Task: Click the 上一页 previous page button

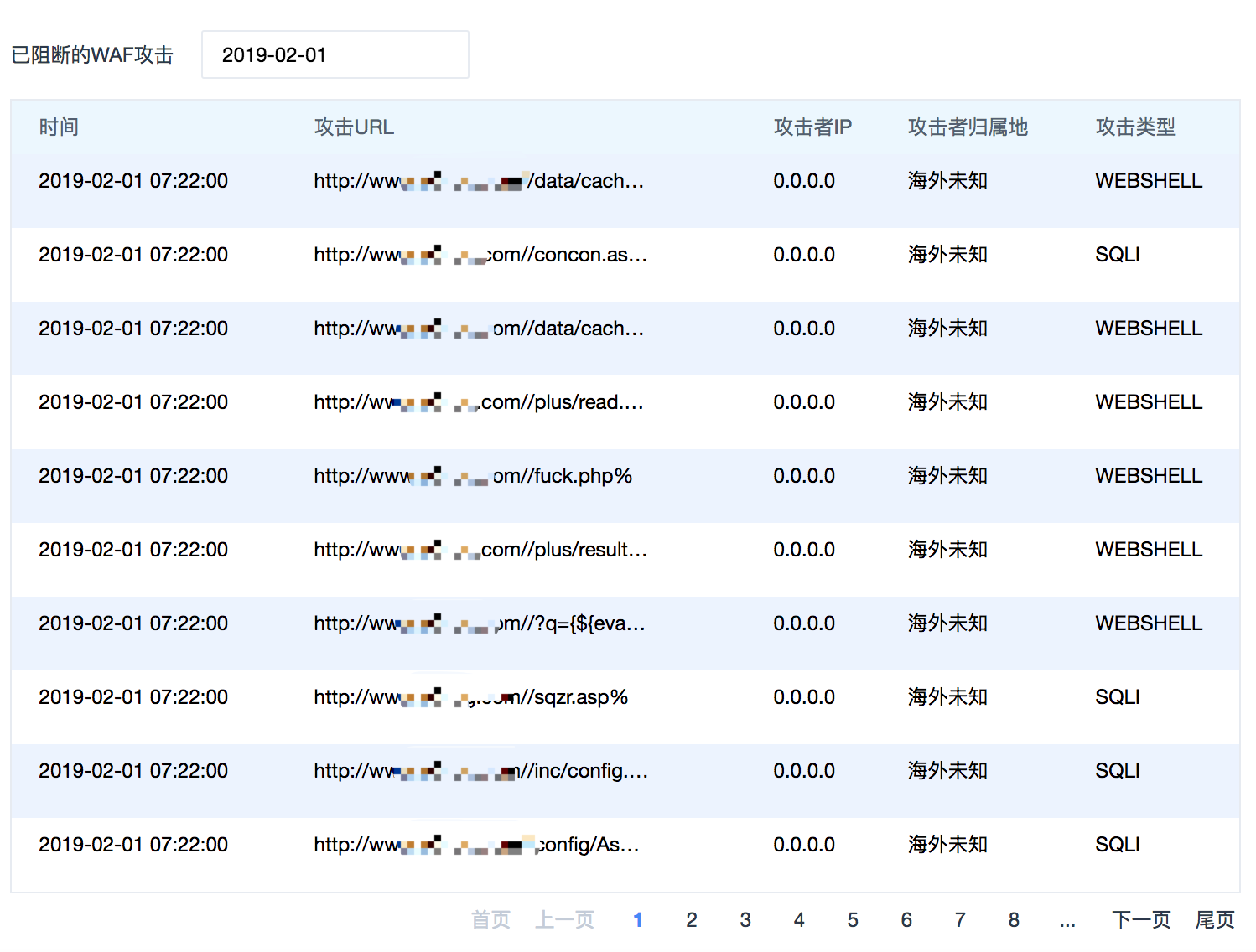Action: pyautogui.click(x=564, y=920)
